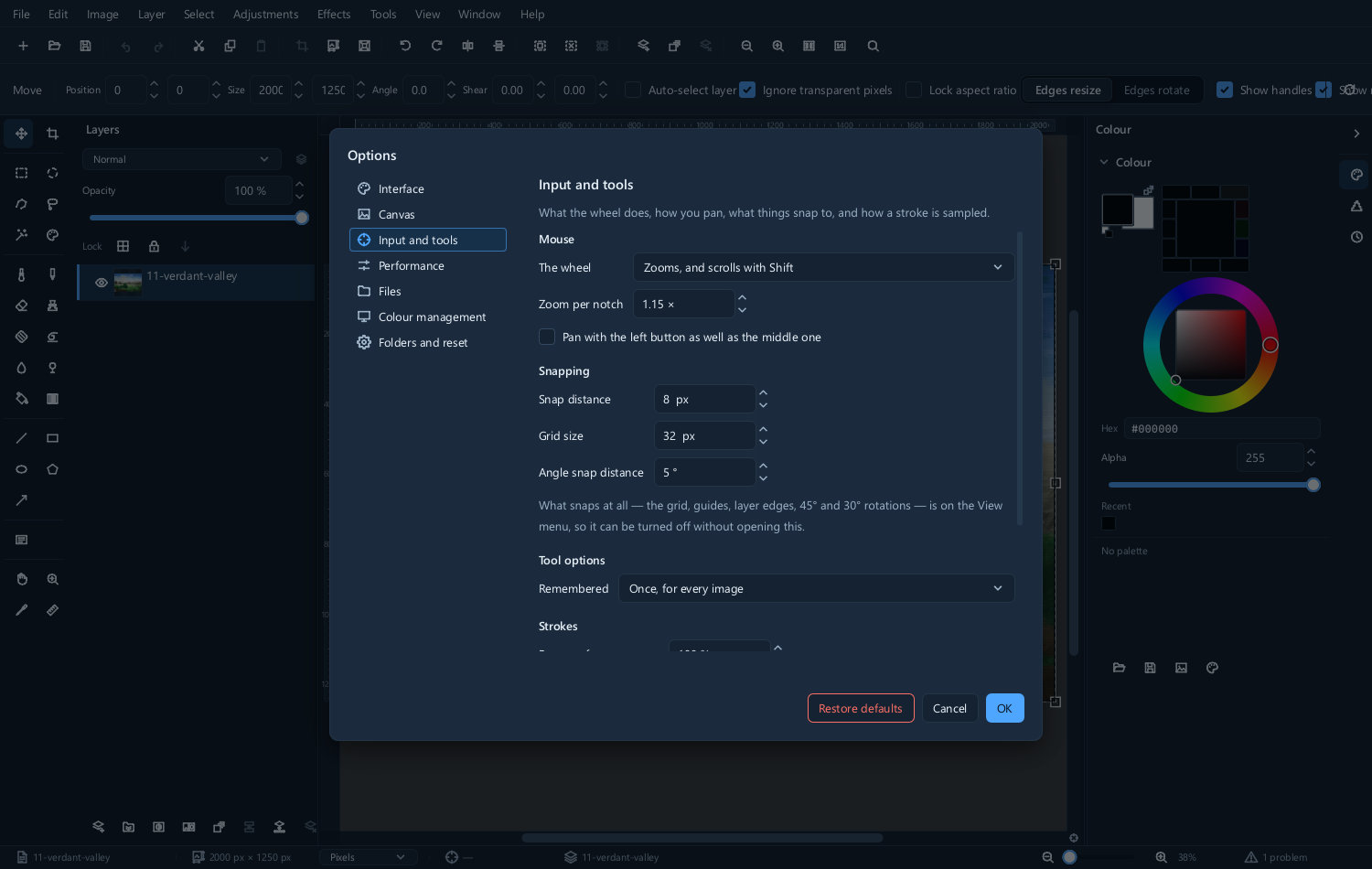The height and width of the screenshot is (869, 1372).
Task: Click Edges resize button
Action: tap(1067, 90)
